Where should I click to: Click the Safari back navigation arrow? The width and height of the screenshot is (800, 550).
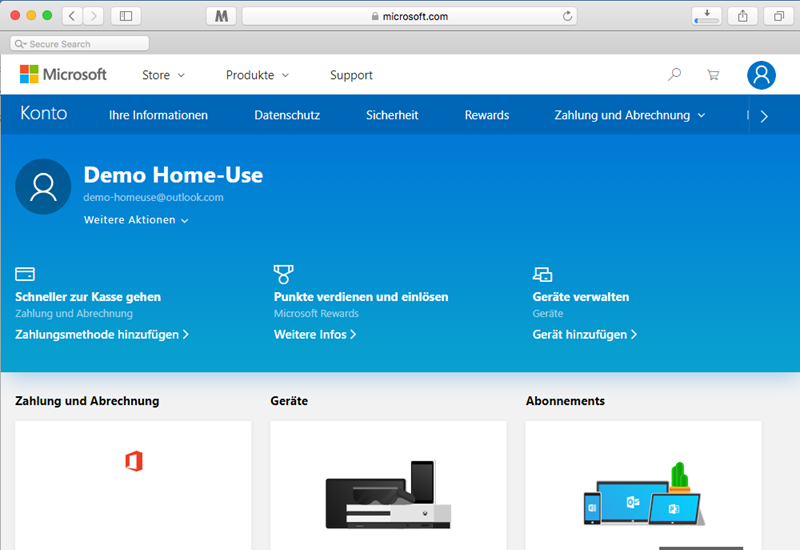[72, 16]
